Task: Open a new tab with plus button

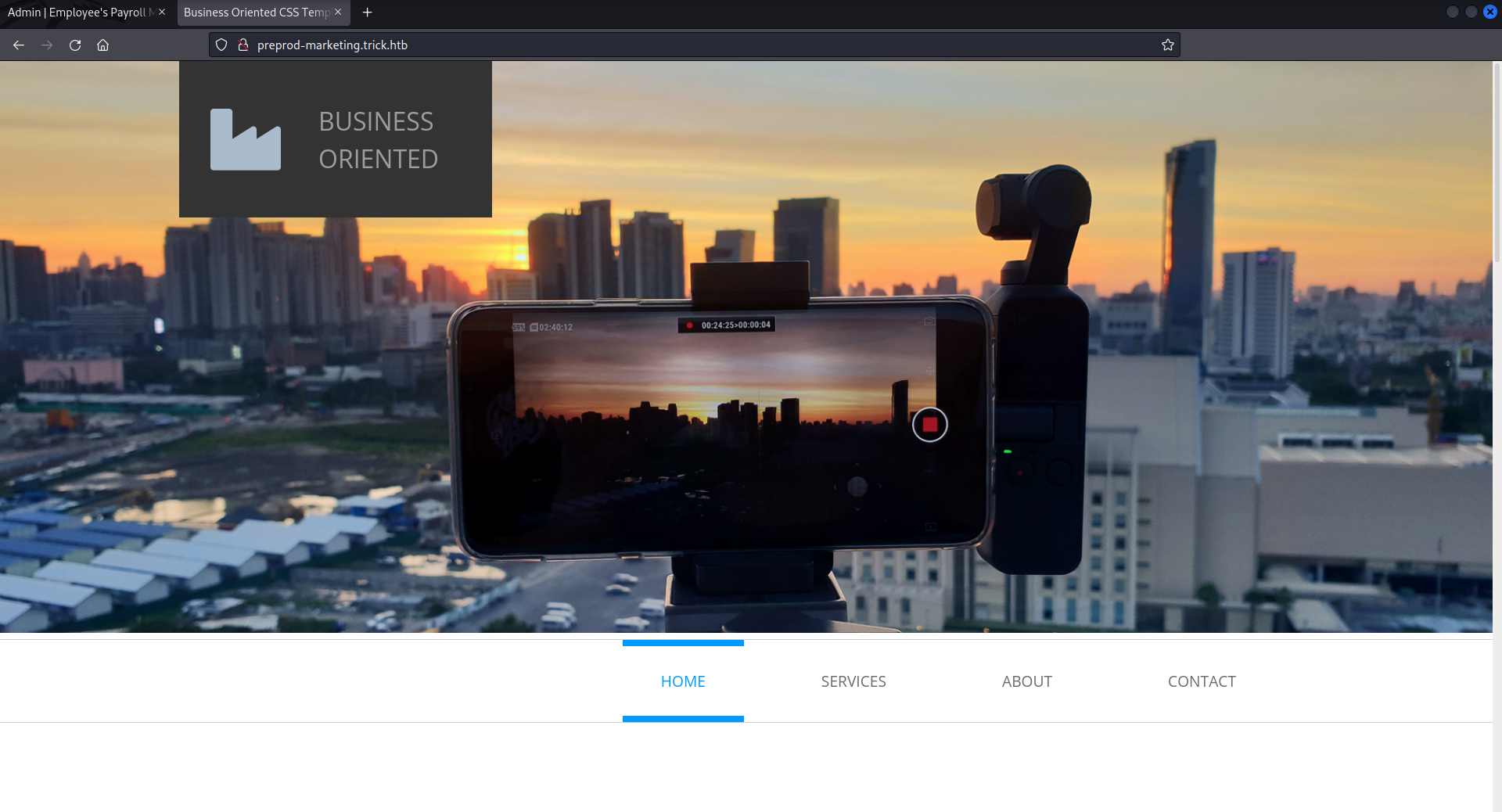Action: pos(367,13)
